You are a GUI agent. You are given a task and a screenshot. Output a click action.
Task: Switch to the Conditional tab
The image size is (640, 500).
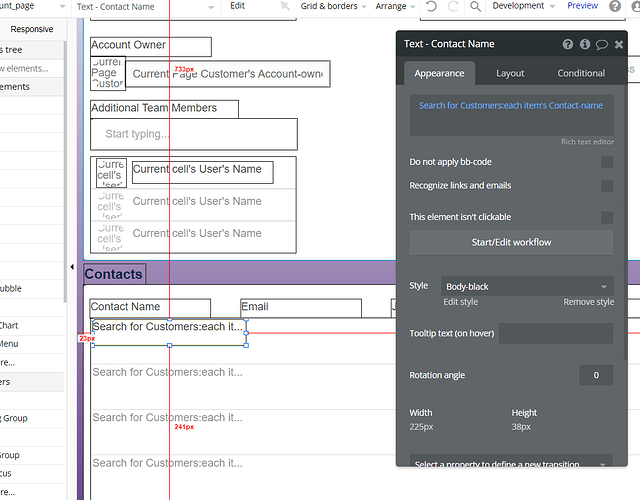pyautogui.click(x=581, y=73)
